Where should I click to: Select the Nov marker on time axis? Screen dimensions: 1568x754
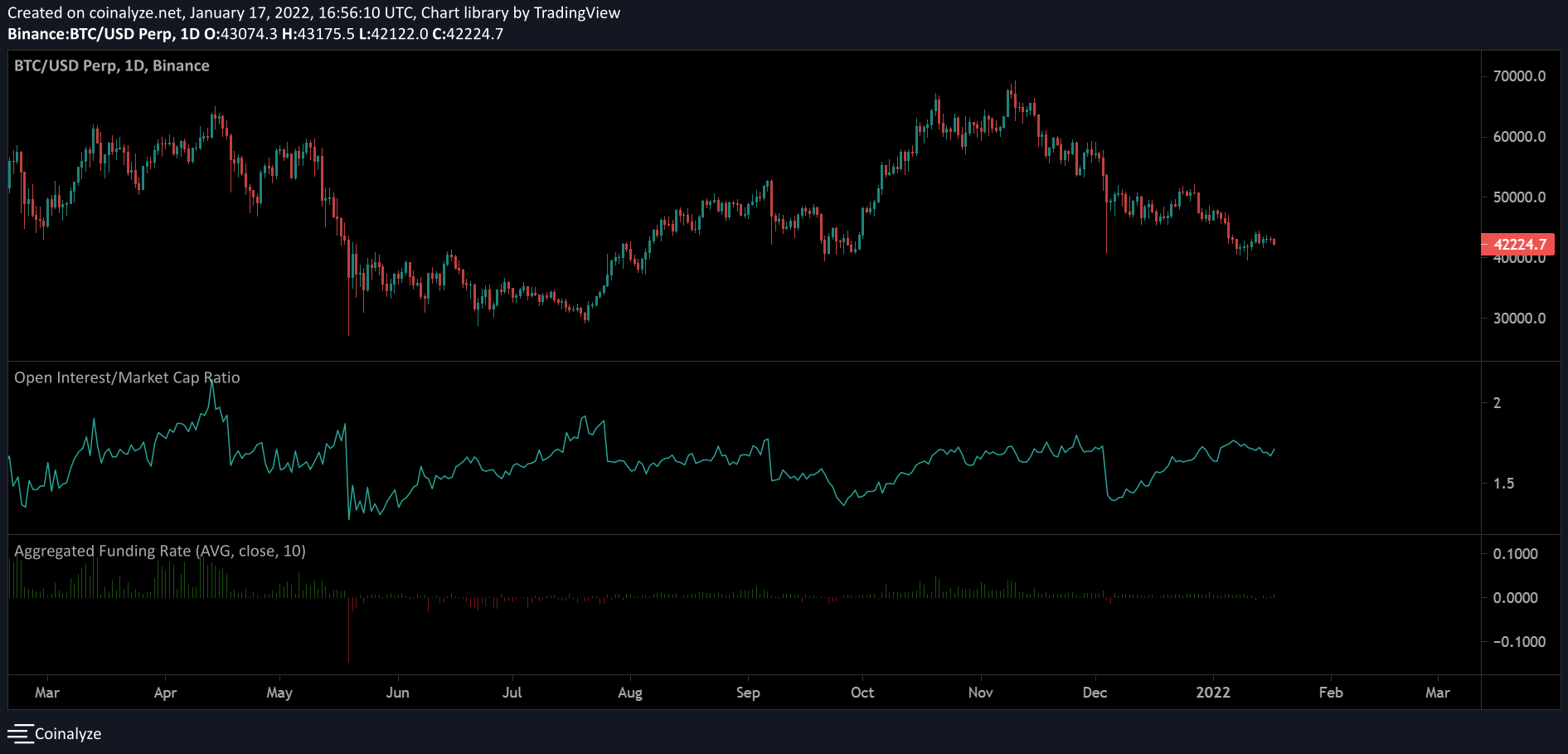coord(980,693)
